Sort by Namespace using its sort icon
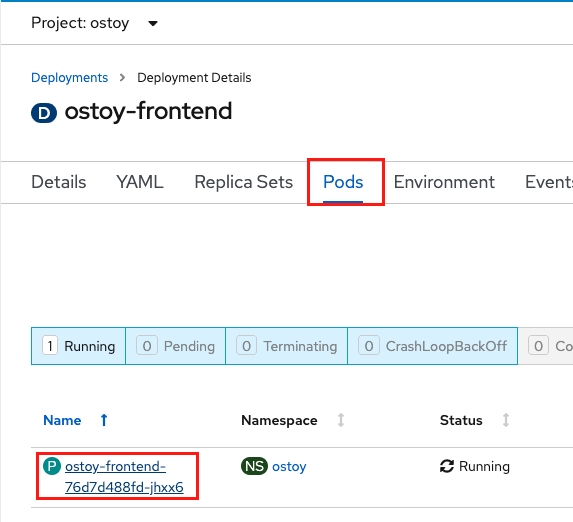573x522 pixels. pyautogui.click(x=341, y=420)
